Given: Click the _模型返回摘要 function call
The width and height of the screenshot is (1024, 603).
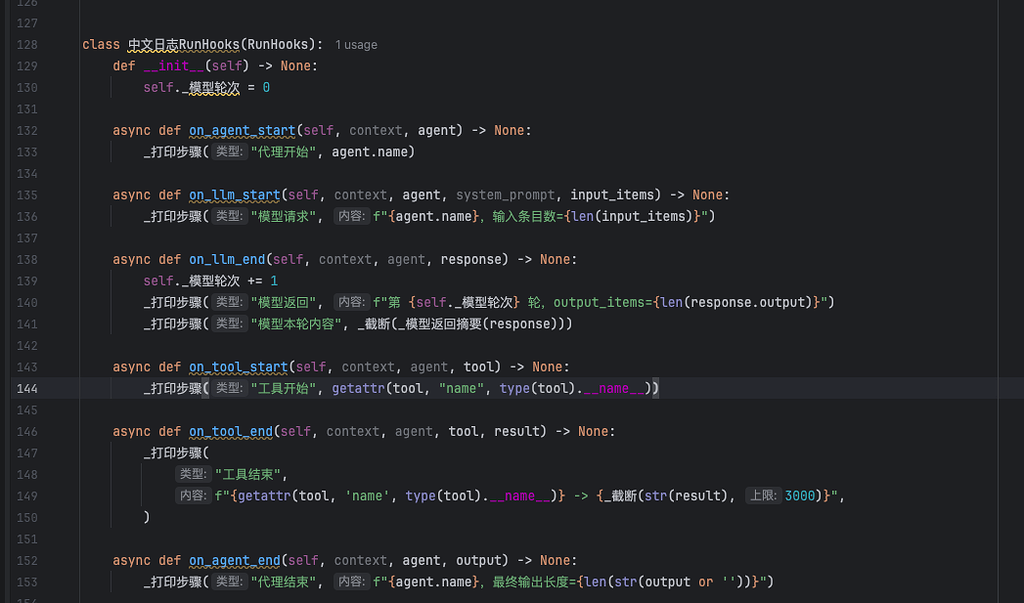Looking at the screenshot, I should click(440, 324).
